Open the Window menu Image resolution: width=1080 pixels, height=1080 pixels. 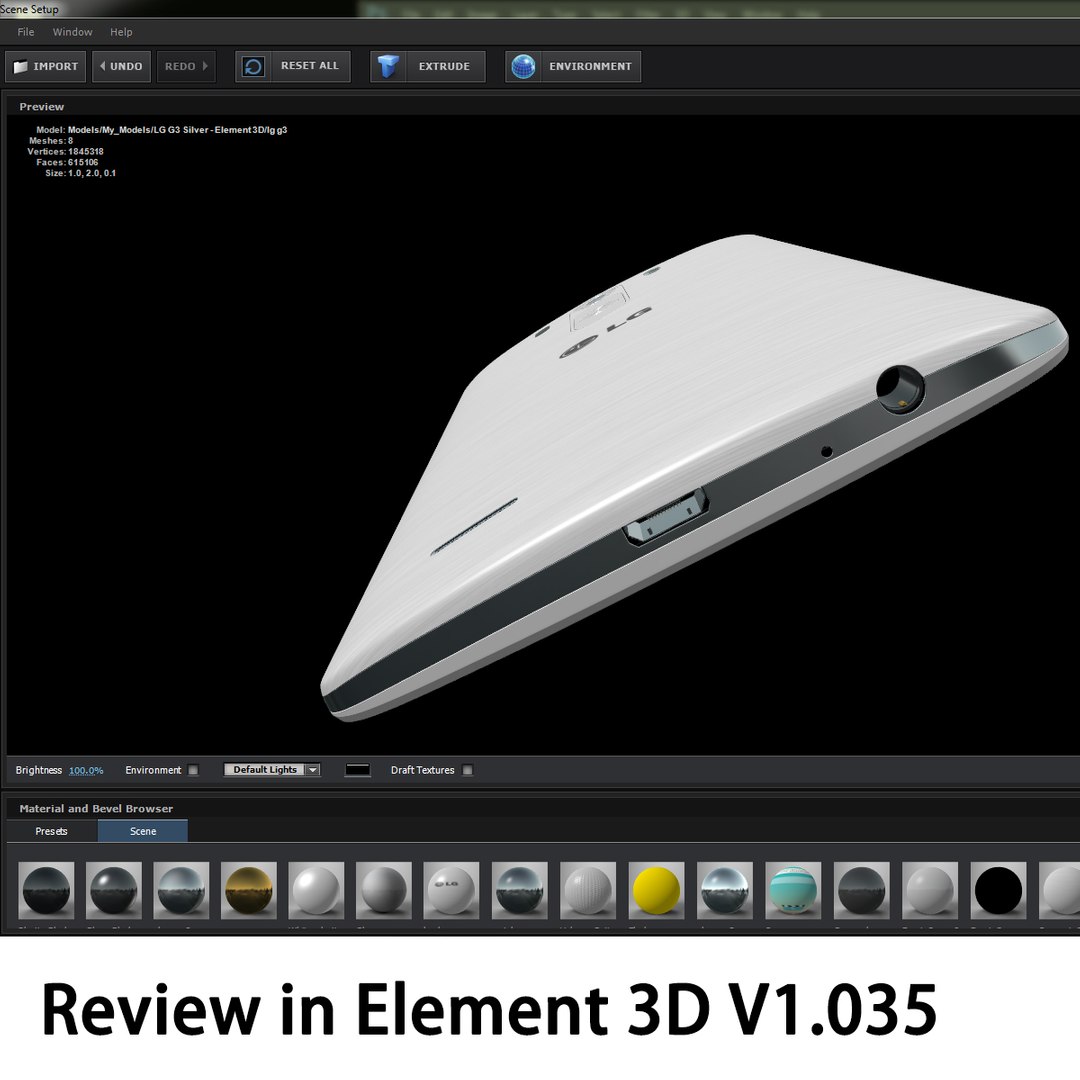[72, 32]
